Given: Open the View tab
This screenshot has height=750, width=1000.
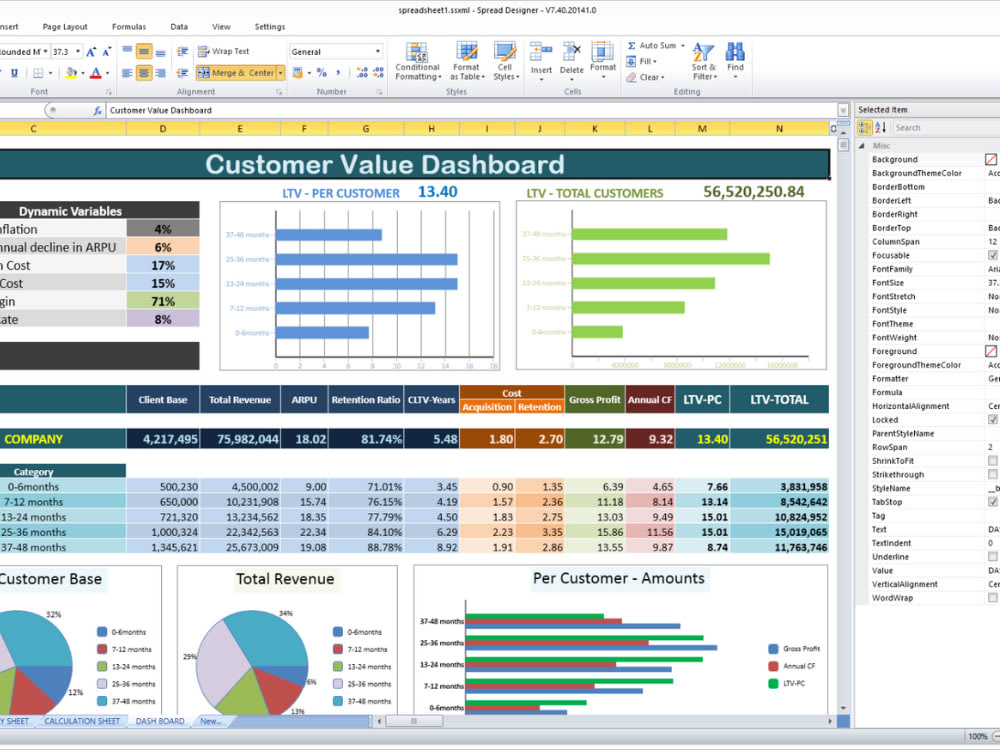Looking at the screenshot, I should (221, 27).
